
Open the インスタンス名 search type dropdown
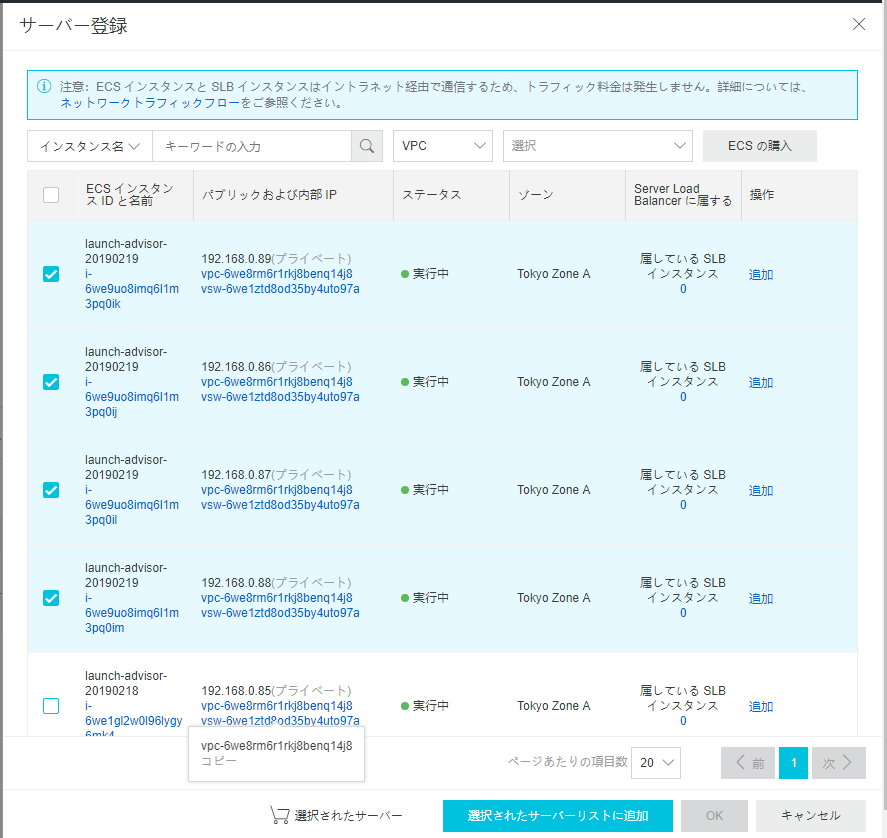90,146
